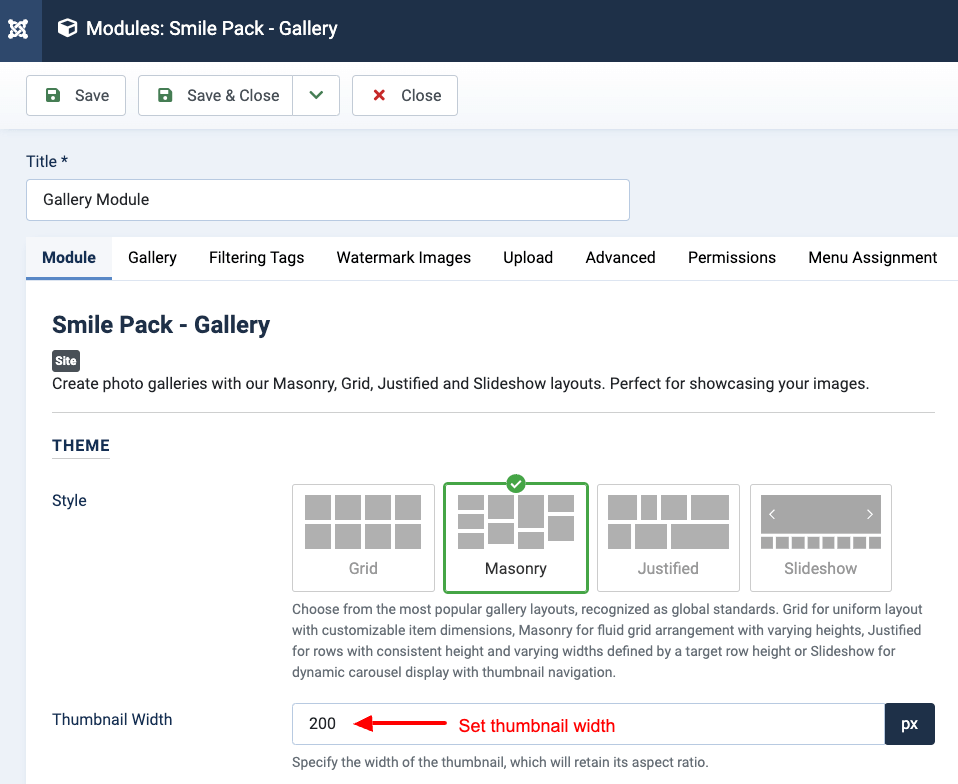The width and height of the screenshot is (958, 784).
Task: Close the module editor with Close
Action: [x=404, y=95]
